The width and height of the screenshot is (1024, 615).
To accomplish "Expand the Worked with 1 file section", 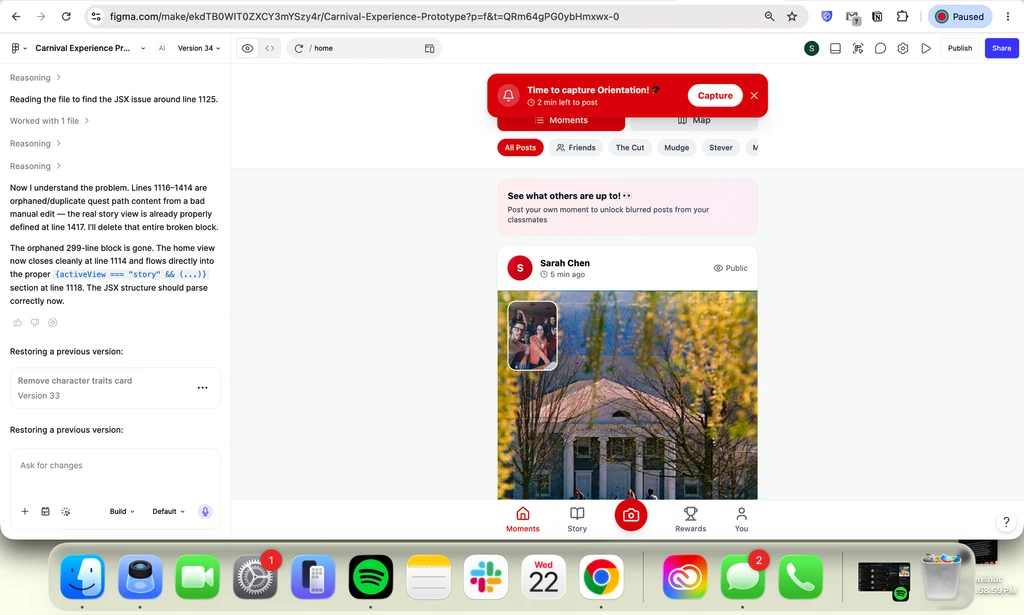I will pyautogui.click(x=50, y=121).
